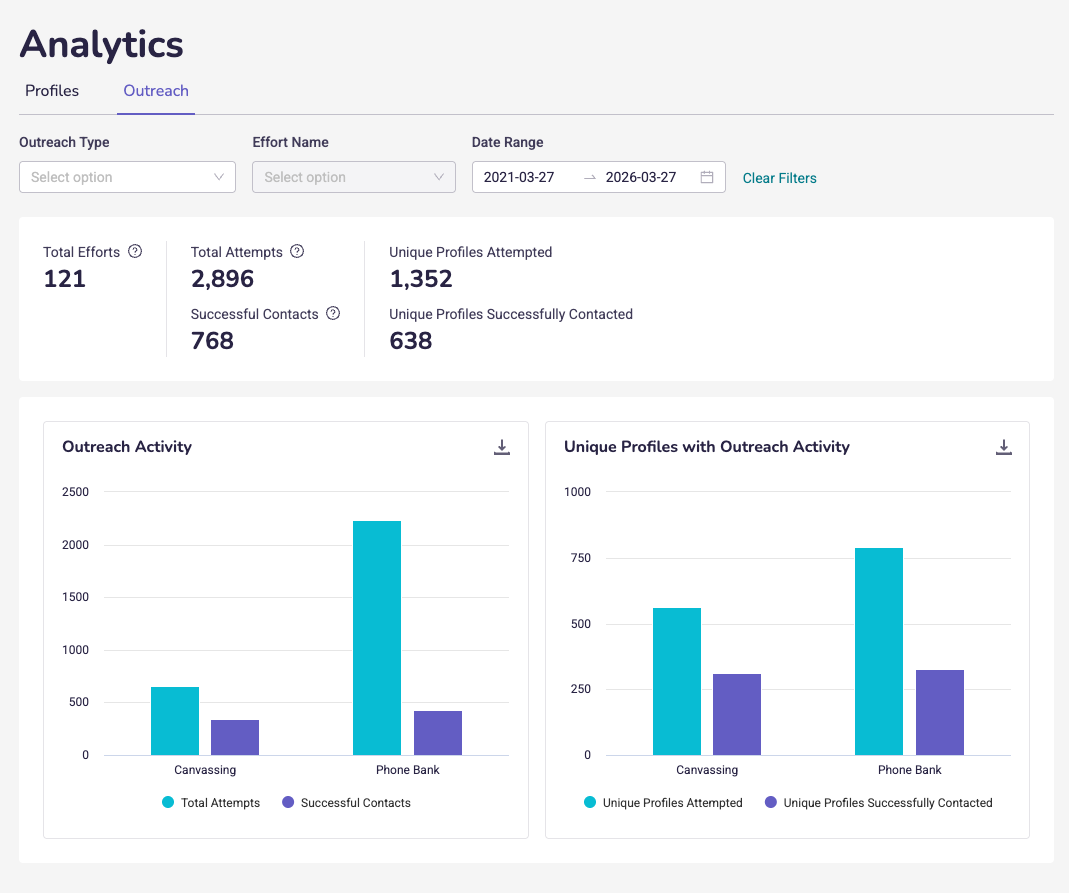Open the Outreach Type dropdown

(127, 177)
